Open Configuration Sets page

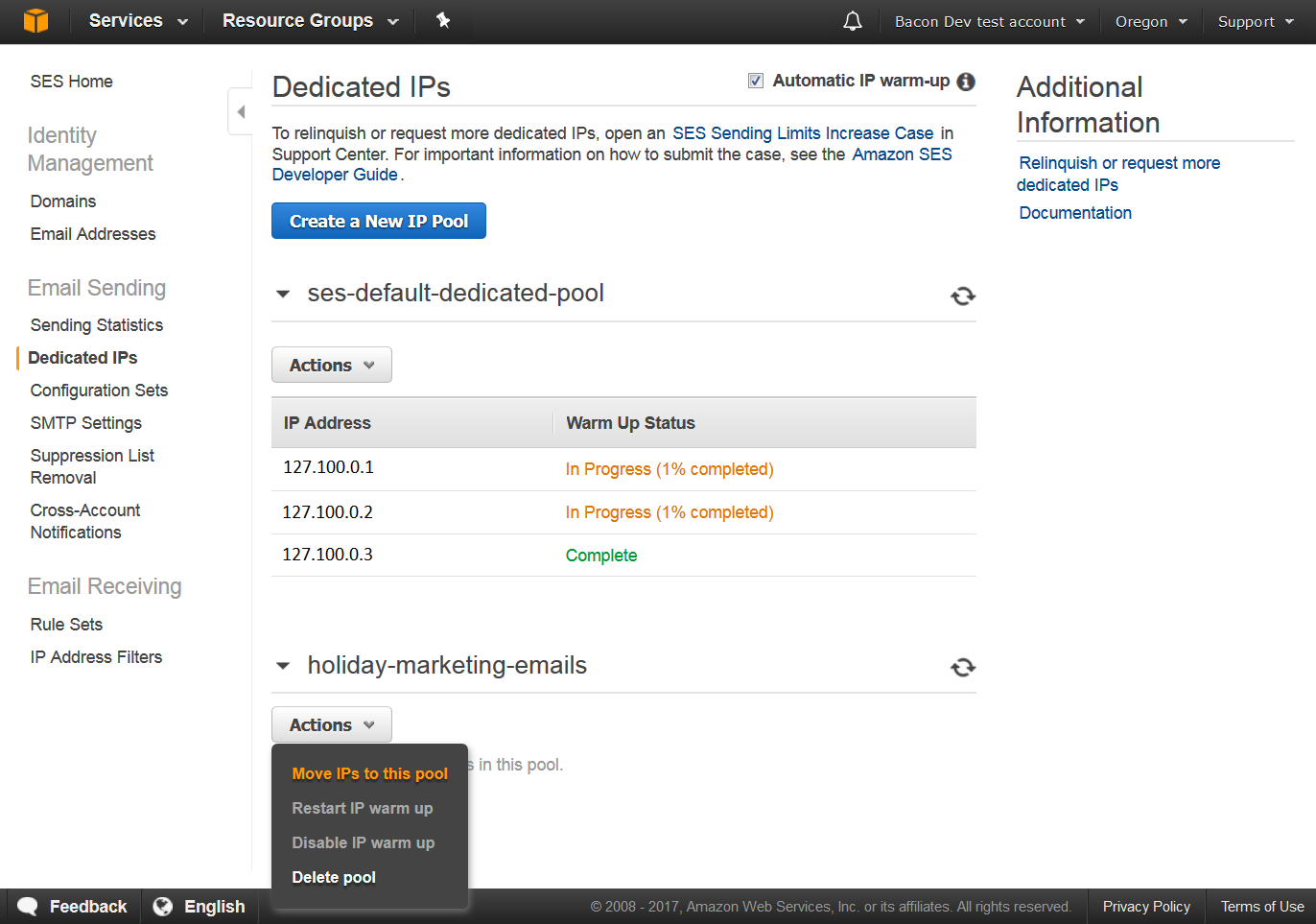coord(99,391)
